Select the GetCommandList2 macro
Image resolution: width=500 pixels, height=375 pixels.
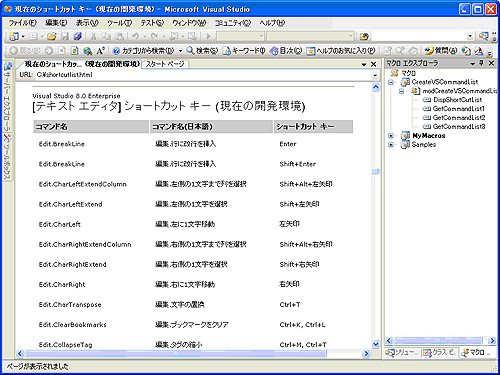coord(454,118)
